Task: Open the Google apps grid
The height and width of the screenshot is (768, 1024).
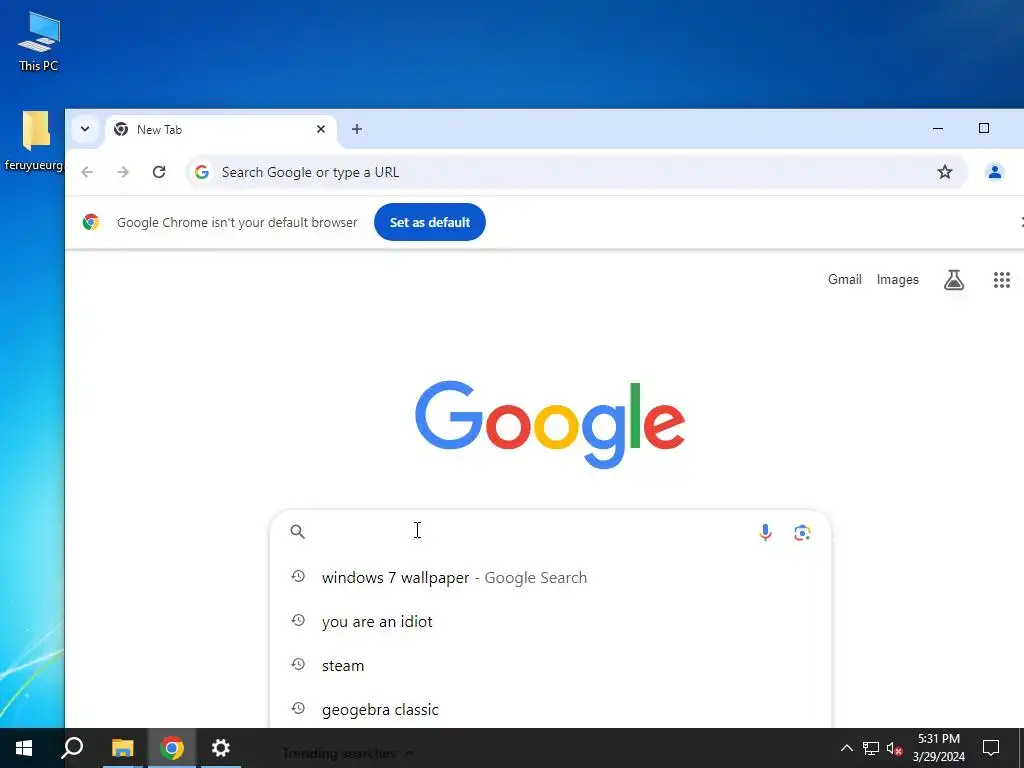Action: [x=1002, y=280]
